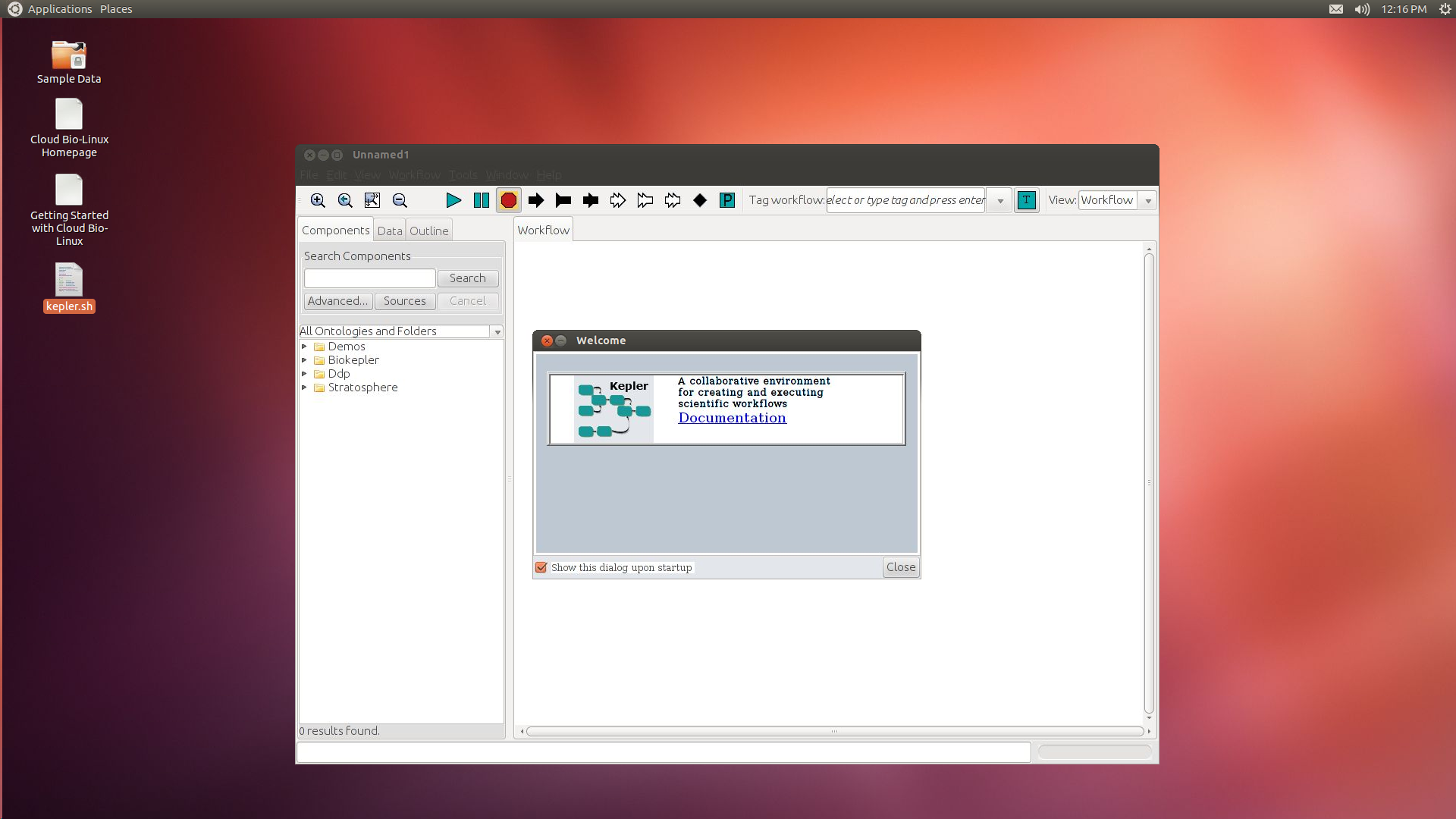Open Advanced search options
The width and height of the screenshot is (1456, 819).
[338, 301]
